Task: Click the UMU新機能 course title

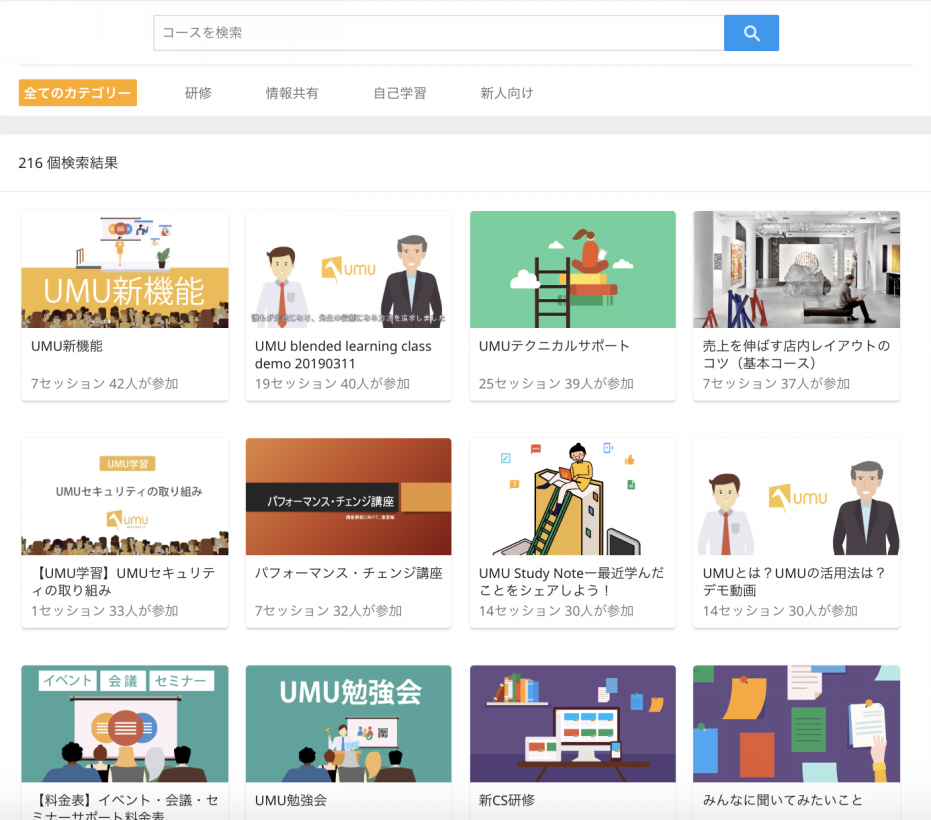Action: [66, 346]
